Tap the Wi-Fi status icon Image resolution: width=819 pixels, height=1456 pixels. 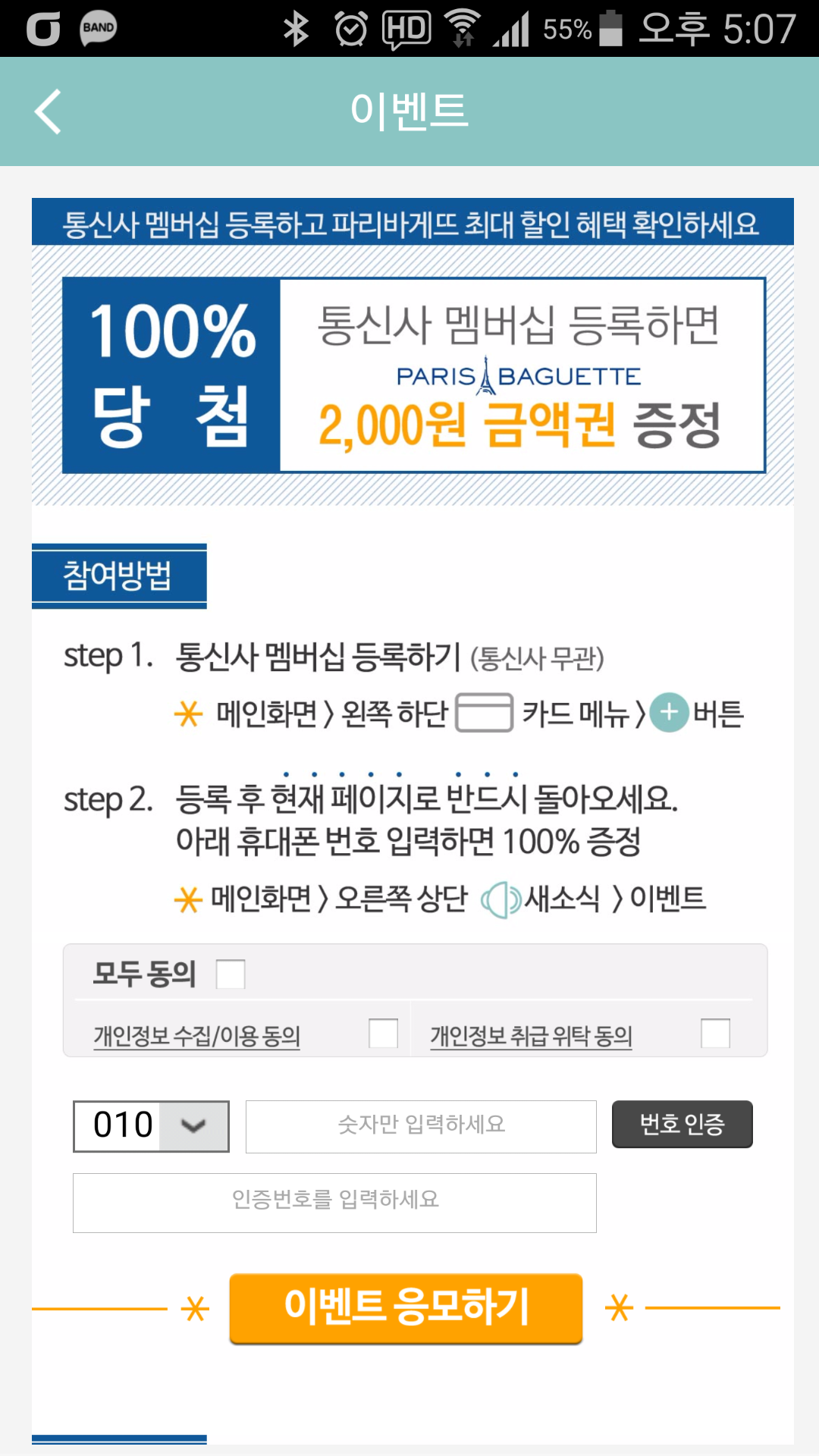tap(463, 29)
